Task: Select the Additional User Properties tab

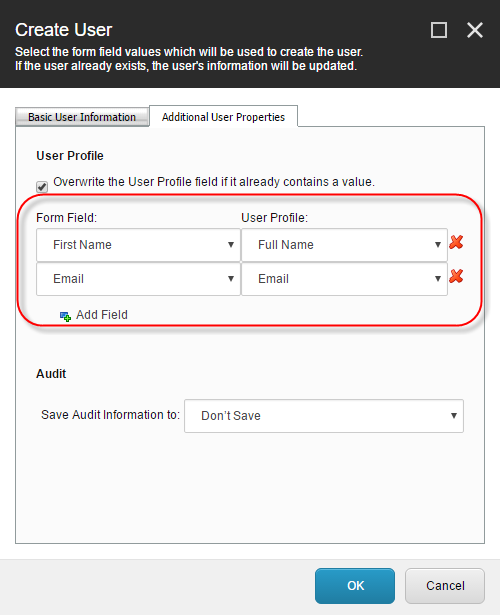Action: (x=224, y=117)
